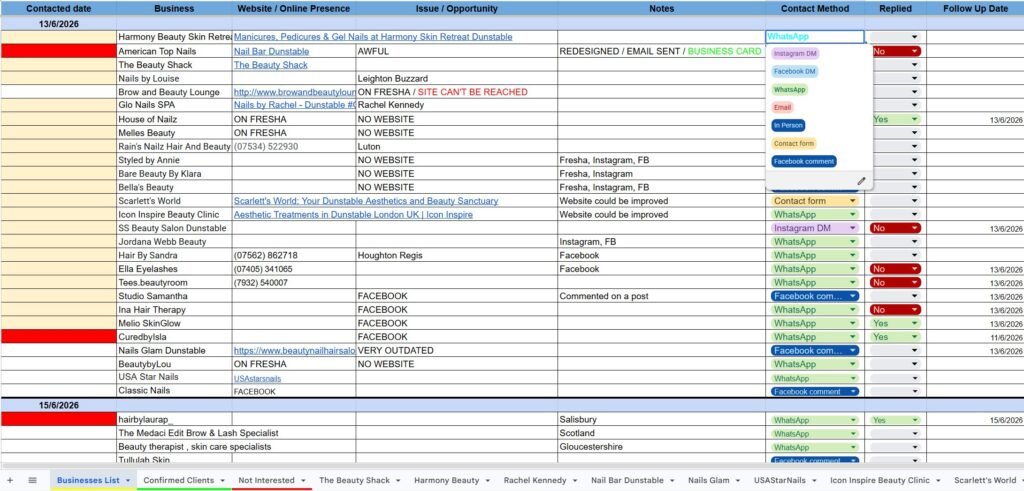Open the USAStarNails tab menu arrow
The width and height of the screenshot is (1024, 491).
[814, 481]
